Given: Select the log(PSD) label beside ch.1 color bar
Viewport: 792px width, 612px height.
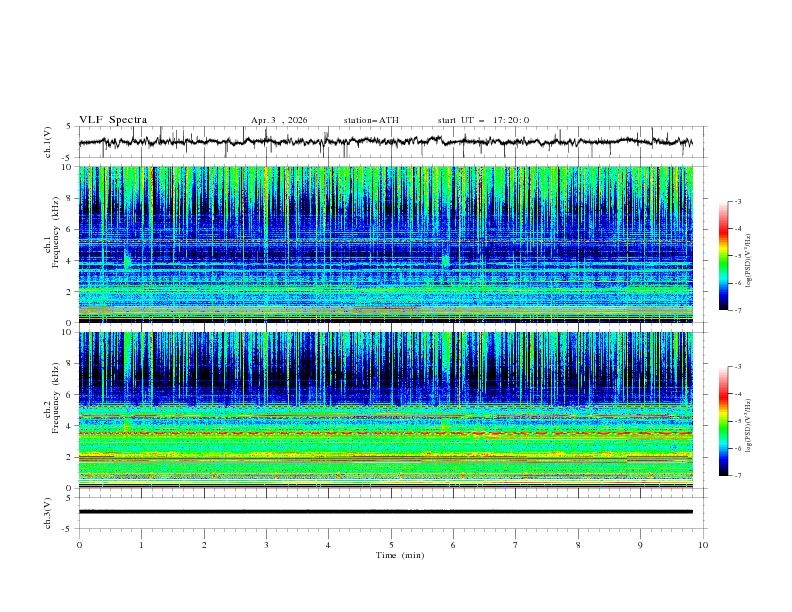Looking at the screenshot, I should [749, 261].
